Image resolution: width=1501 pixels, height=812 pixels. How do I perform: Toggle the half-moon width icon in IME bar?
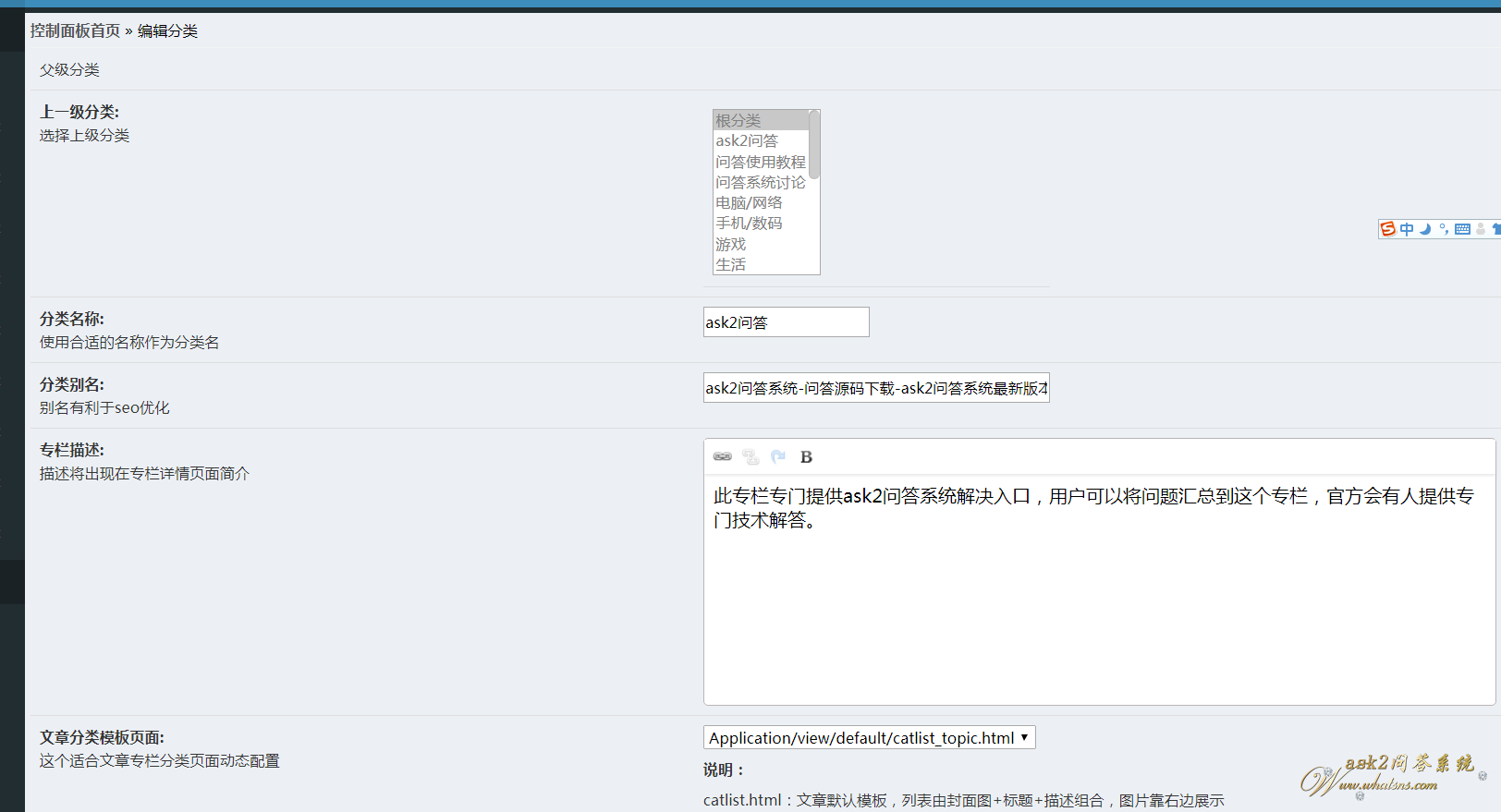click(1425, 229)
